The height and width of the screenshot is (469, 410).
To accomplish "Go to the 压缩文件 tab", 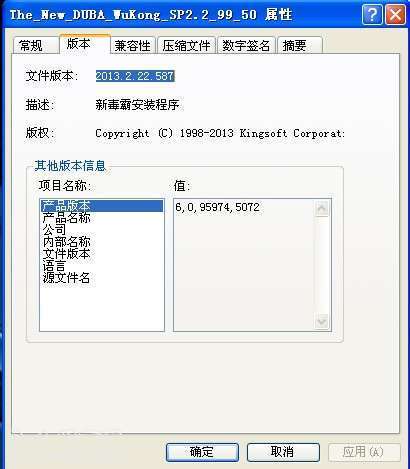I will pos(187,45).
